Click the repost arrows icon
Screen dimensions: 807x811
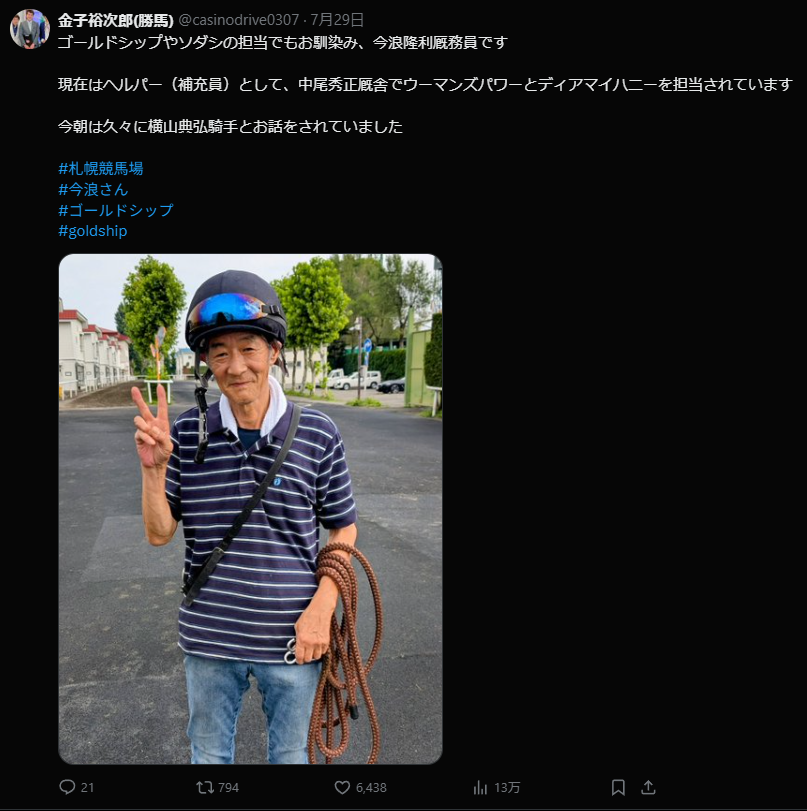click(x=205, y=787)
